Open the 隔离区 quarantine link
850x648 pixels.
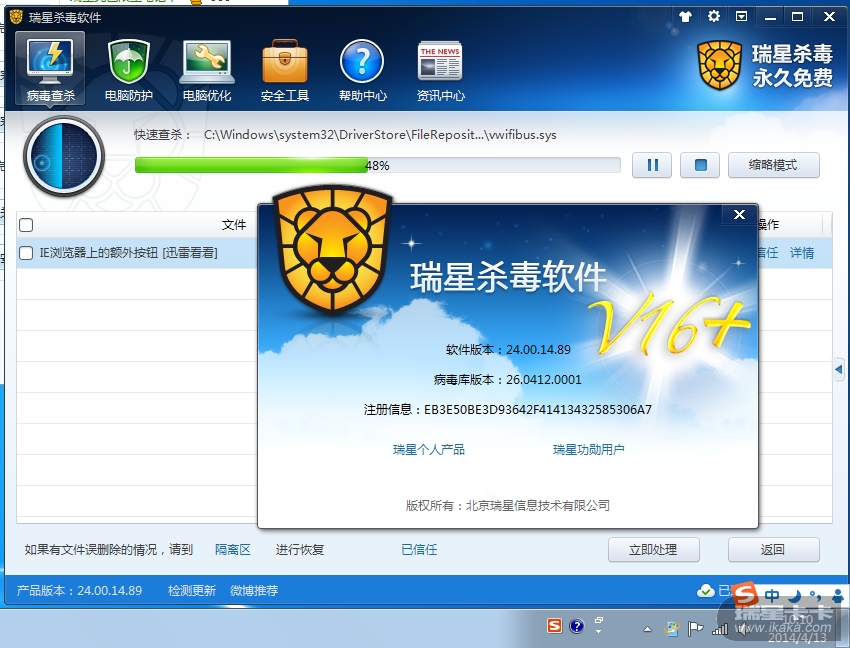233,550
